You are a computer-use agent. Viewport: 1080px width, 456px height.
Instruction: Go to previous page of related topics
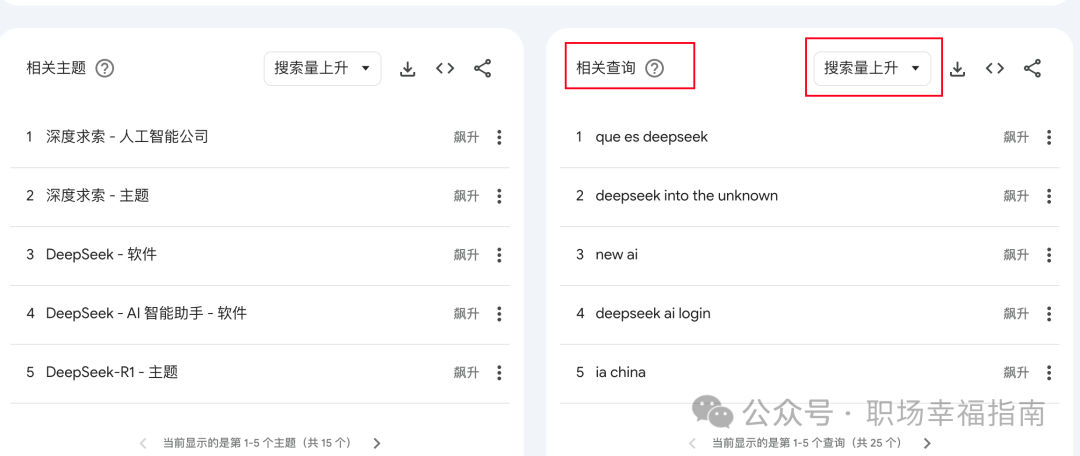(x=143, y=443)
